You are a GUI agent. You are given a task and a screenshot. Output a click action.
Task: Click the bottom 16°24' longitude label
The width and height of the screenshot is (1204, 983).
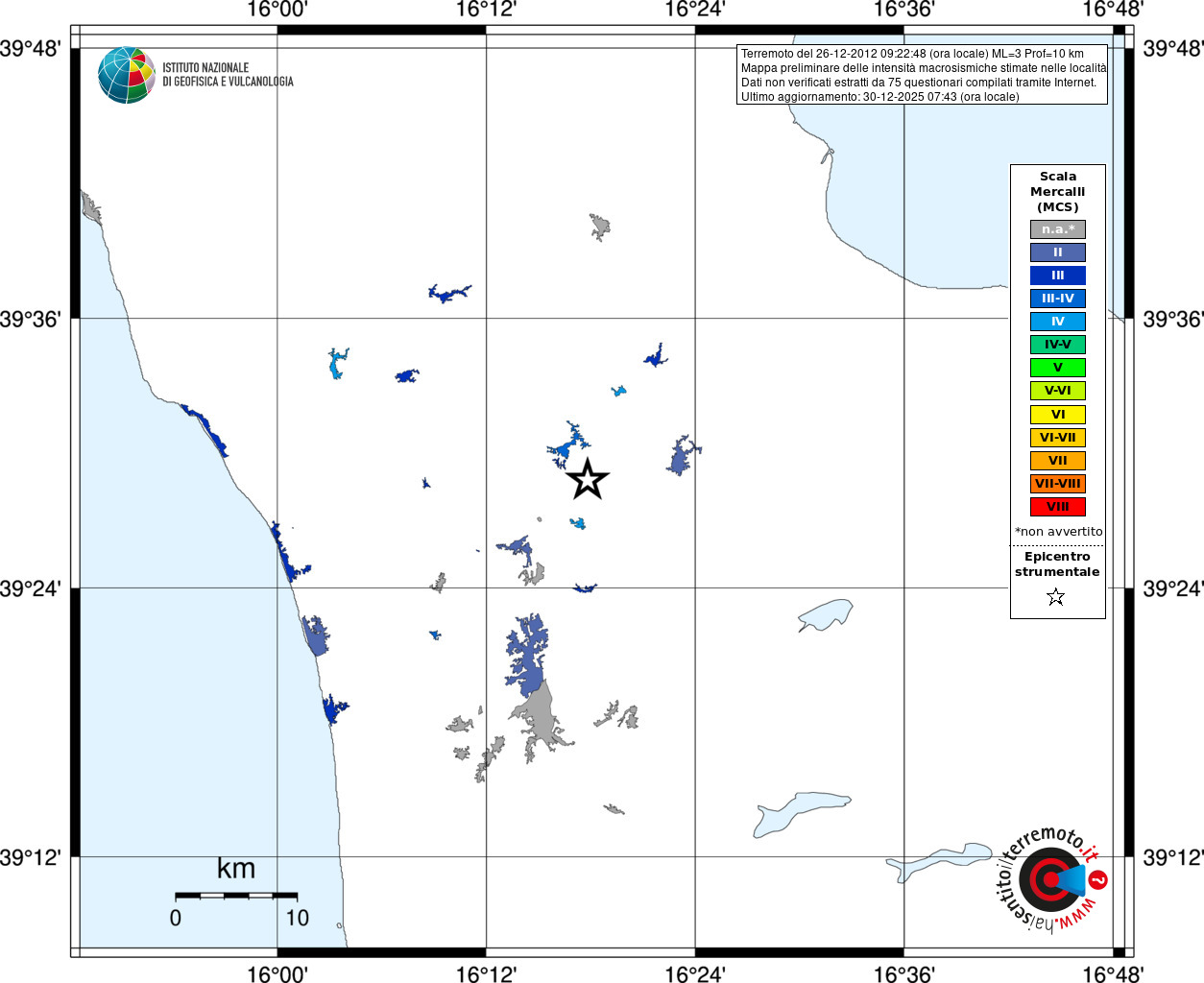tap(695, 973)
